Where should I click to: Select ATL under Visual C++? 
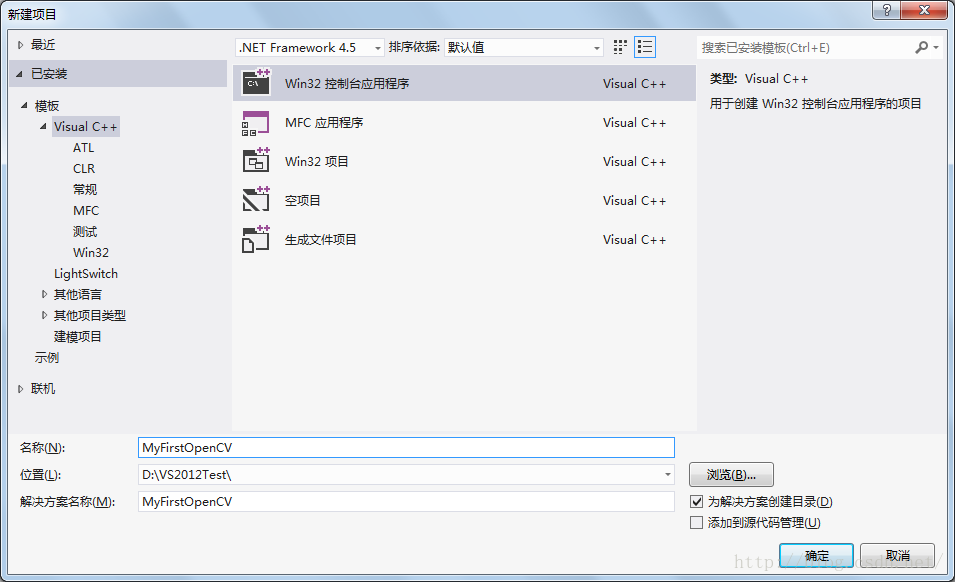[x=83, y=148]
